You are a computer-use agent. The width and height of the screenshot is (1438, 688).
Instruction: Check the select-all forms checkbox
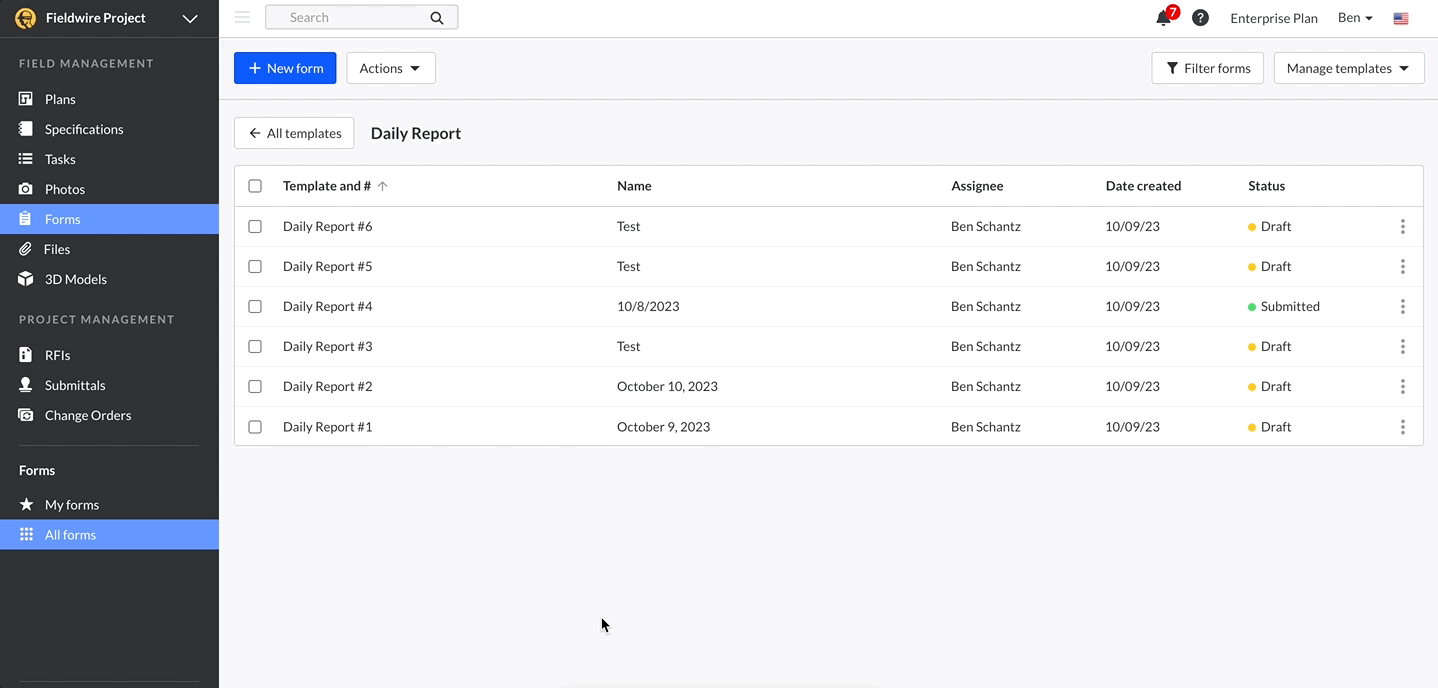[x=255, y=186]
